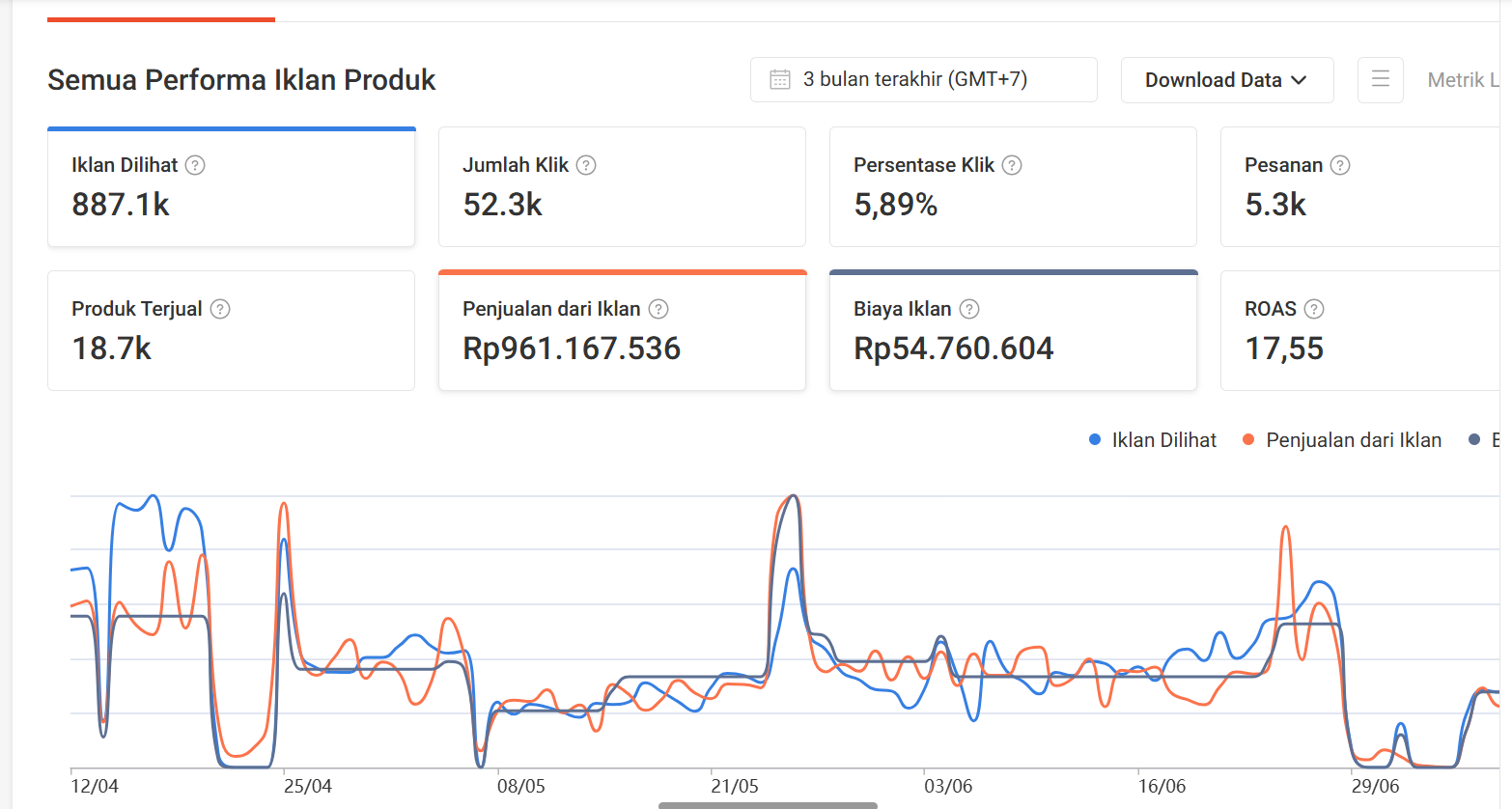This screenshot has height=809, width=1512.
Task: Click the calendar icon in date range field
Action: pos(780,79)
